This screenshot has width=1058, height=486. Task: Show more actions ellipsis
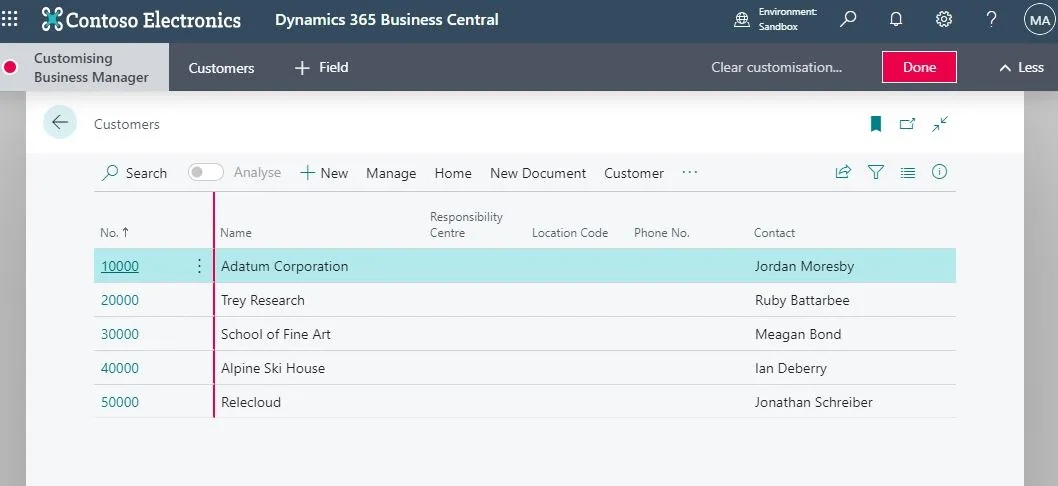pyautogui.click(x=689, y=172)
